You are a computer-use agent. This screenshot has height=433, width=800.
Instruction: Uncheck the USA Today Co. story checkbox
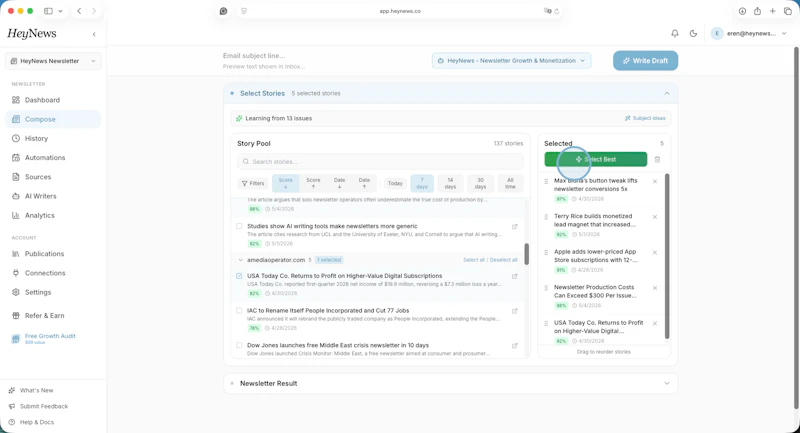click(239, 276)
